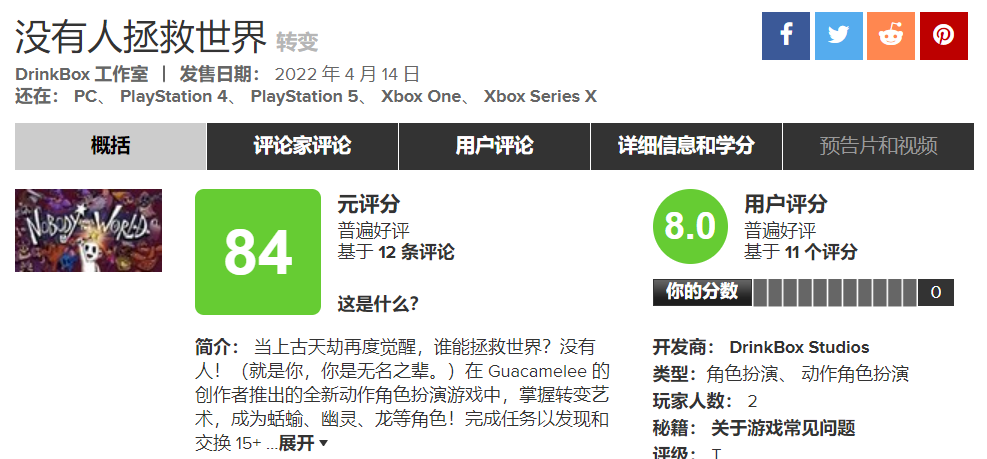Expand the summary with 展开
Viewport: 987px width, 459px height.
click(x=303, y=443)
